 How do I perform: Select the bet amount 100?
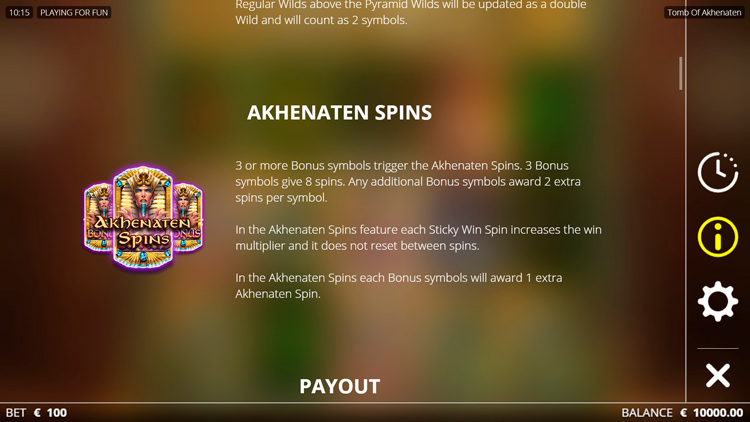click(x=57, y=412)
